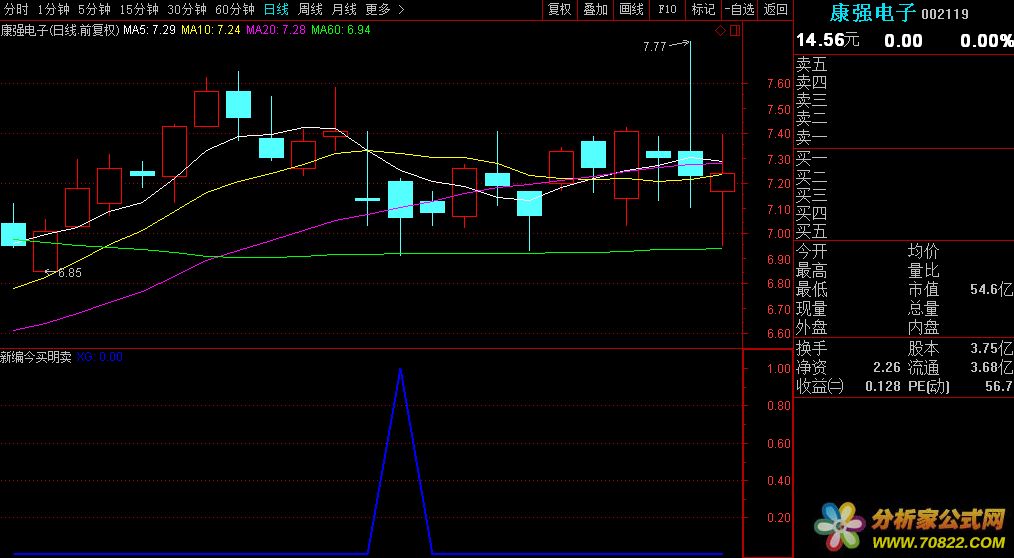Click the red diamond icon on chart
The image size is (1014, 558).
tap(720, 30)
